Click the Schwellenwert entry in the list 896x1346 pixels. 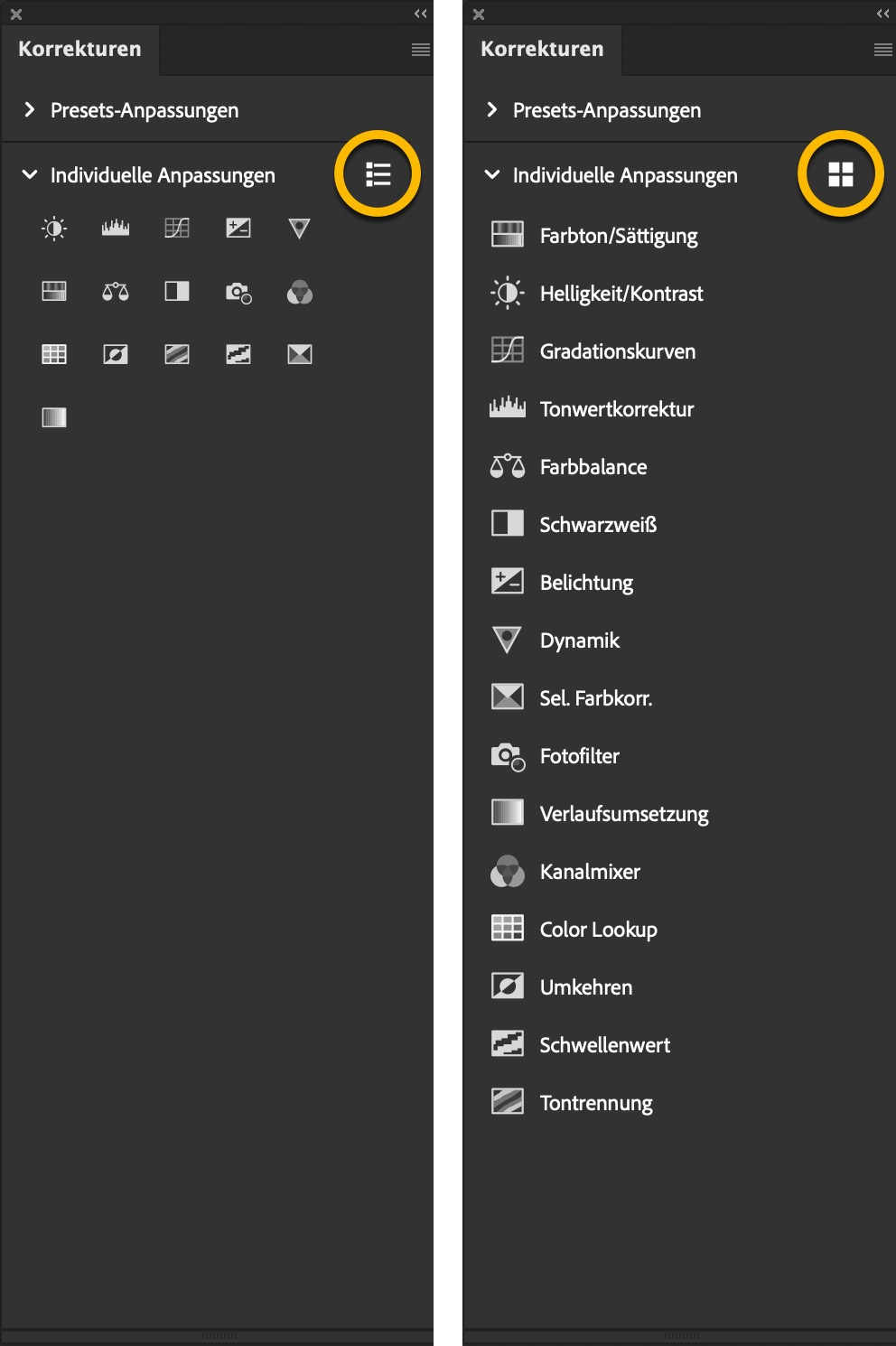[x=604, y=1045]
